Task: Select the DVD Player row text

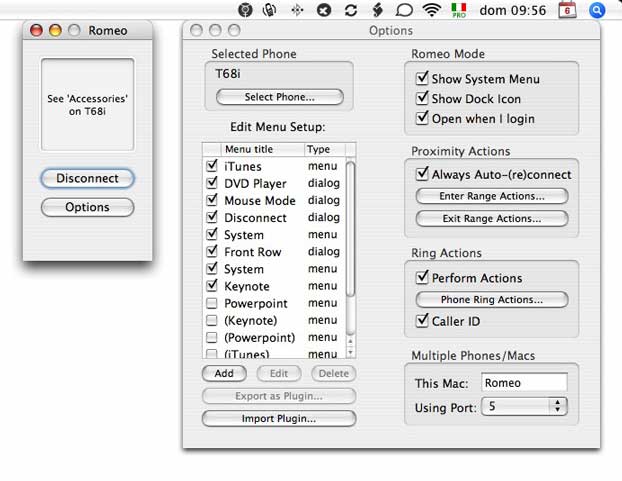Action: point(255,183)
